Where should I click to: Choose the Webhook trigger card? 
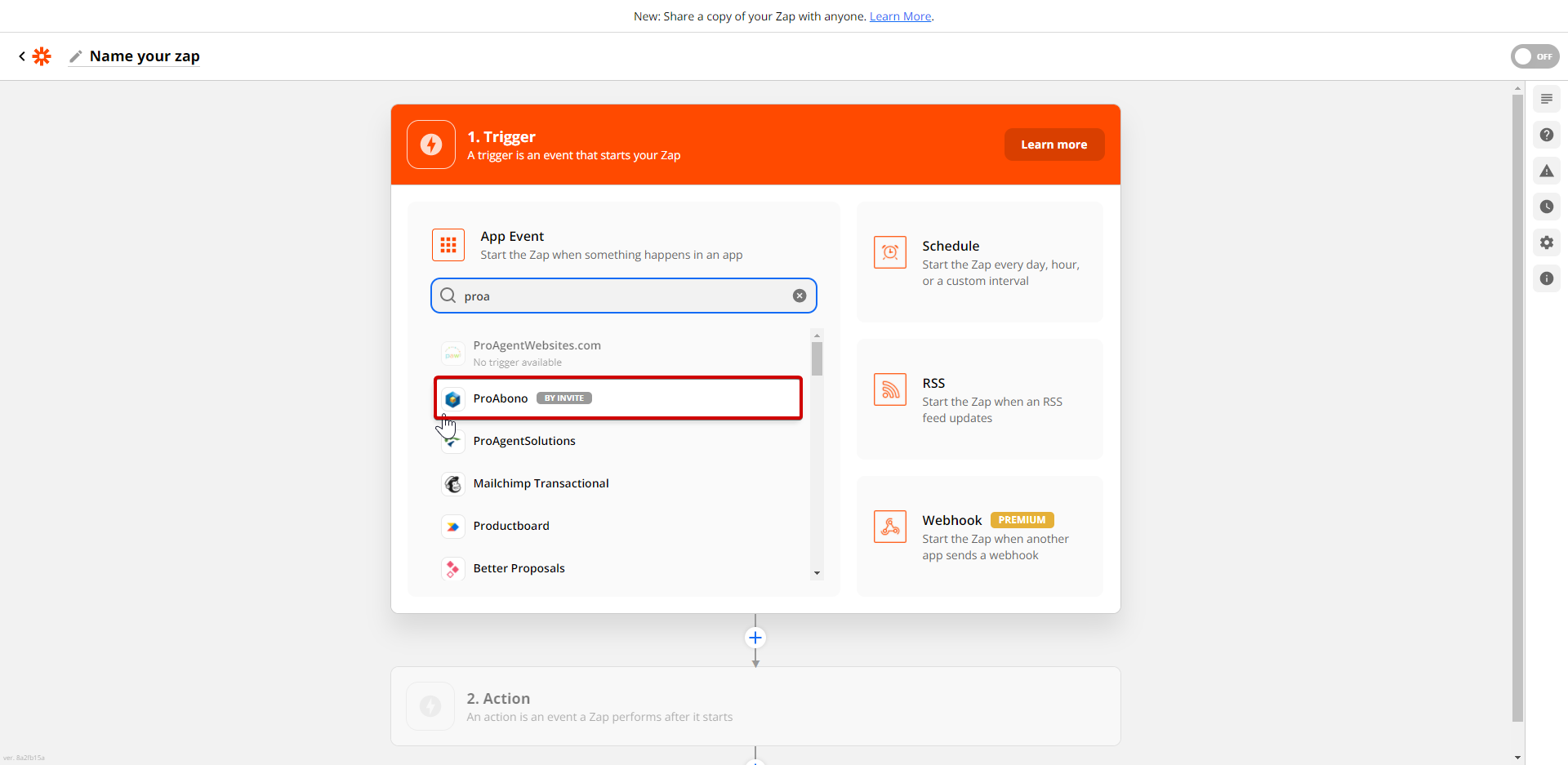coord(980,536)
